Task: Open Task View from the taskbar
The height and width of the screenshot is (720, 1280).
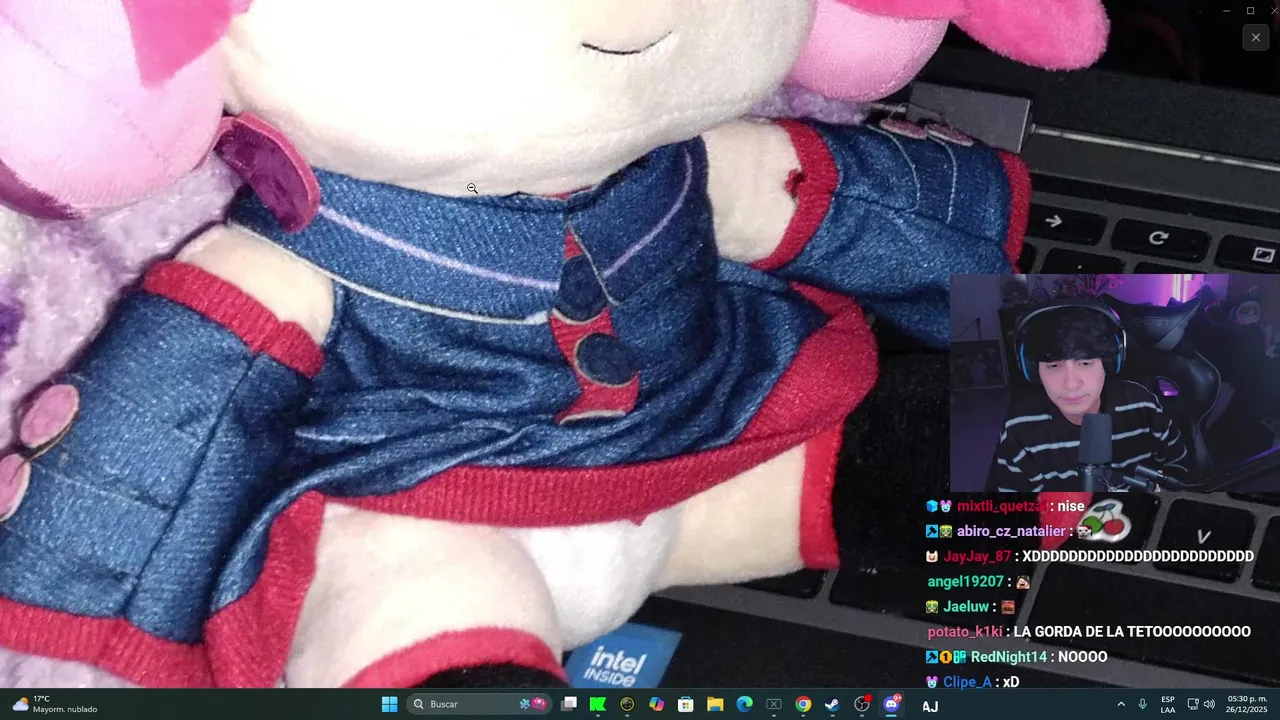Action: pos(569,704)
